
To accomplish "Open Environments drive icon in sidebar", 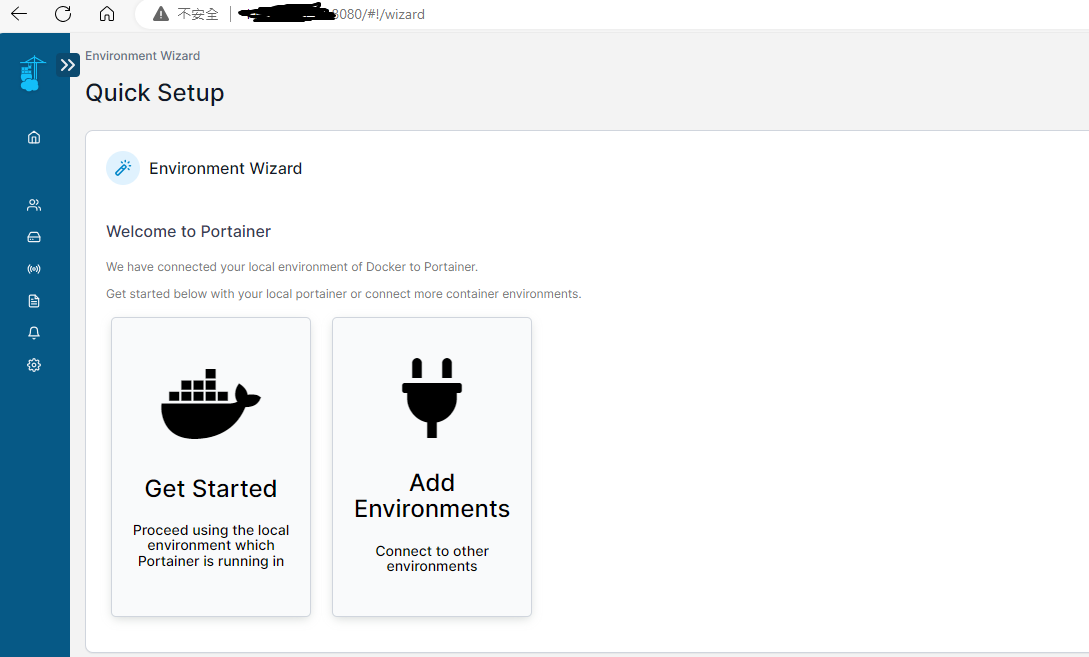I will (34, 237).
